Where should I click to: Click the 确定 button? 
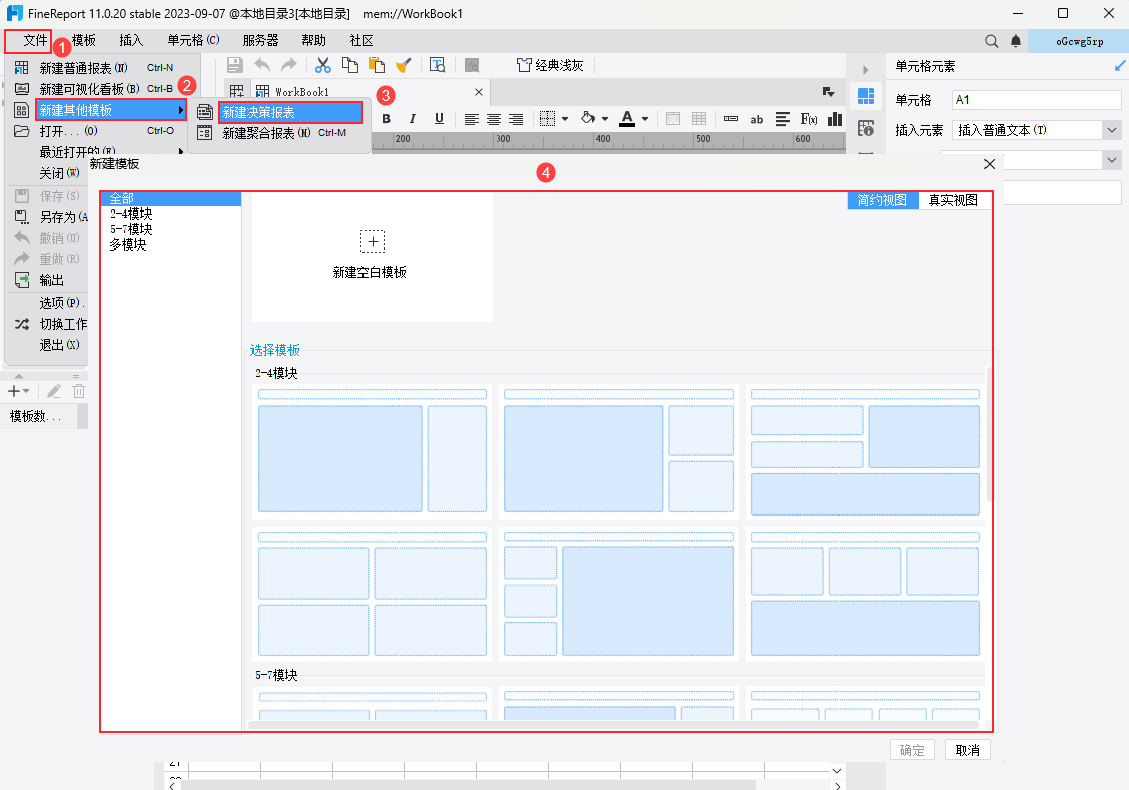912,750
